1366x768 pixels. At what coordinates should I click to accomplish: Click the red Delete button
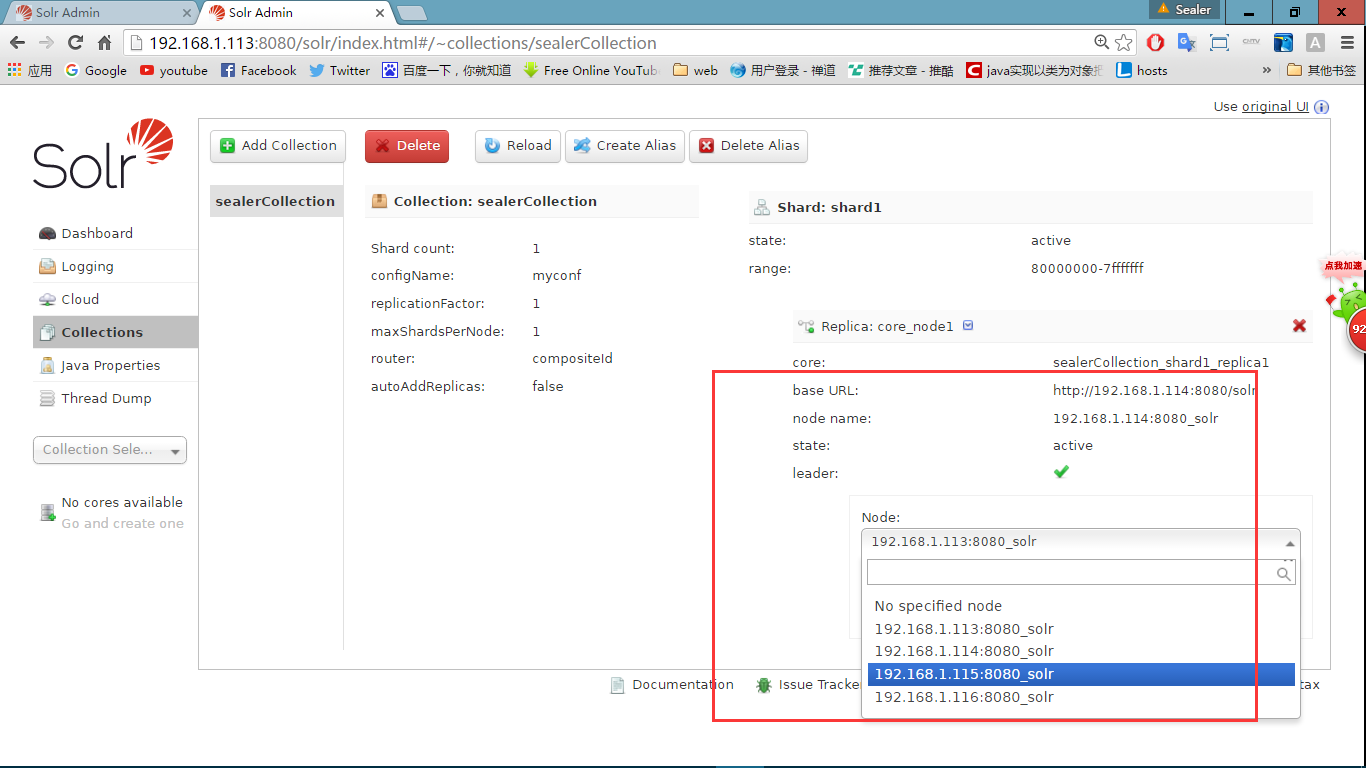pos(407,146)
